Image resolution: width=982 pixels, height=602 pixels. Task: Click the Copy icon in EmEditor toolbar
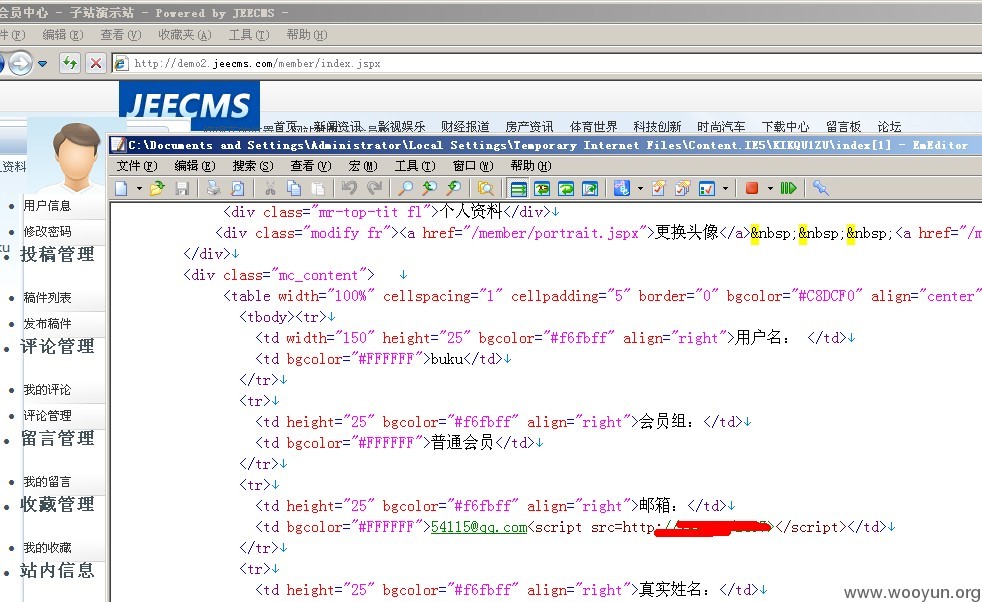pyautogui.click(x=294, y=189)
